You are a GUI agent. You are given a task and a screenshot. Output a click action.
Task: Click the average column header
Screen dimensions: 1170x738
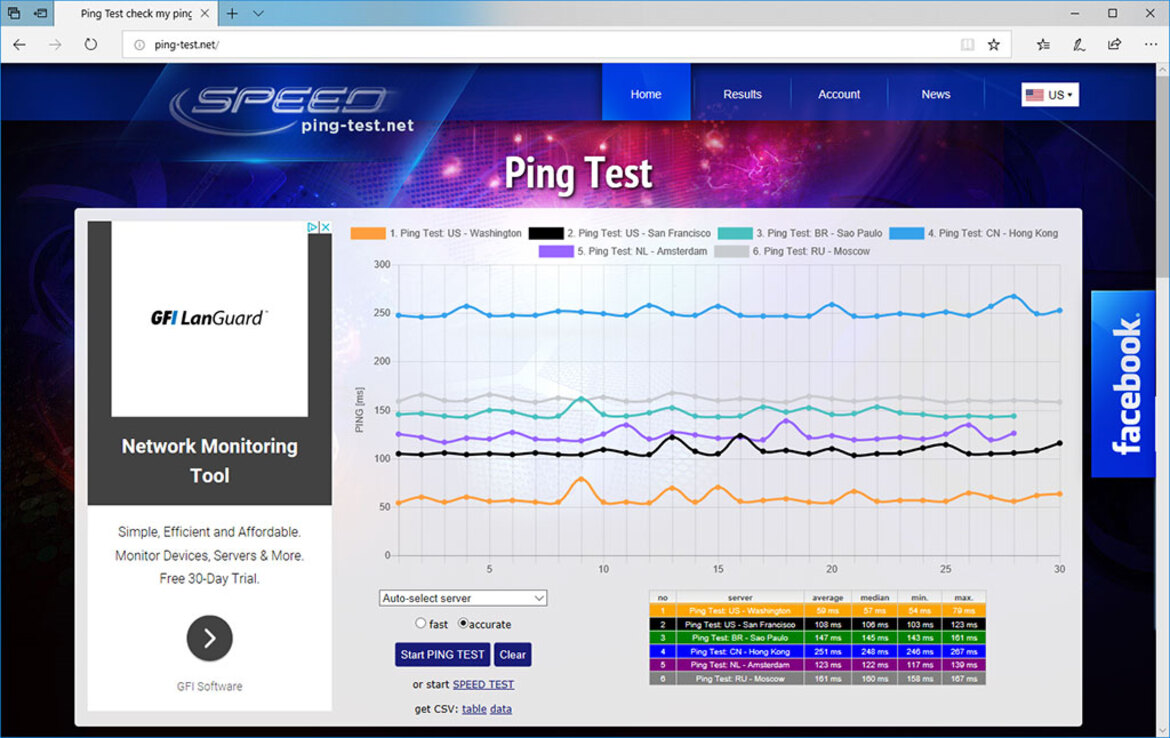click(x=828, y=597)
